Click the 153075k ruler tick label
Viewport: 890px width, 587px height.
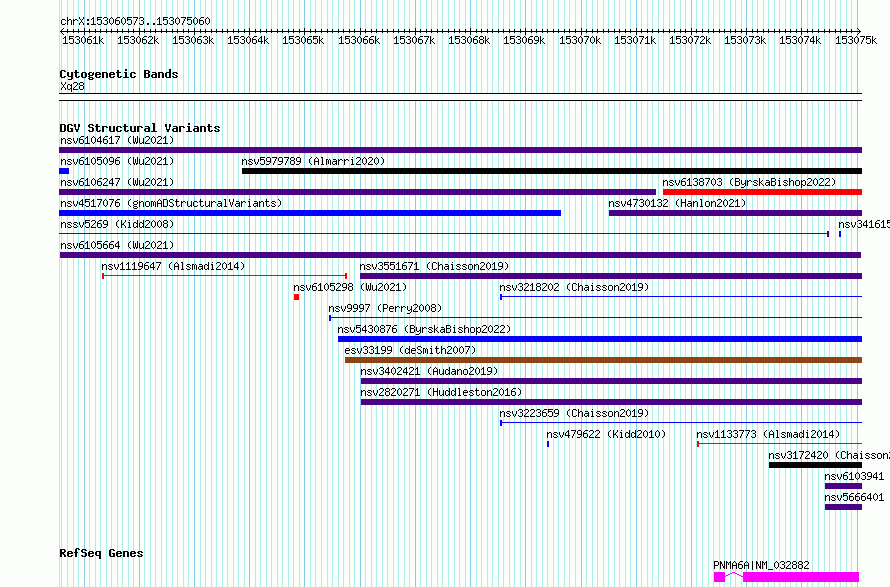point(856,40)
